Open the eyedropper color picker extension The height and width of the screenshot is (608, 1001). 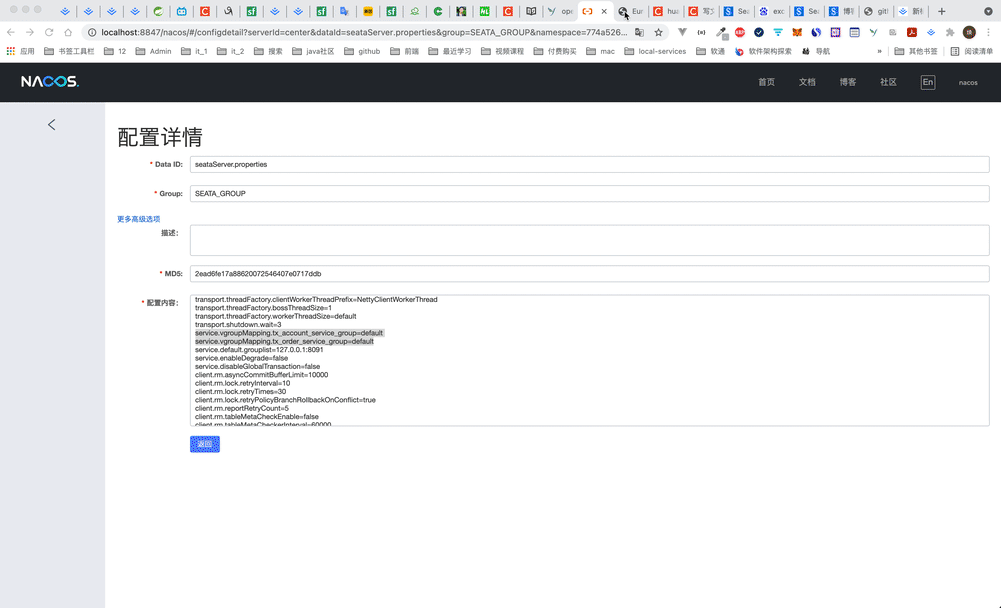pos(721,32)
